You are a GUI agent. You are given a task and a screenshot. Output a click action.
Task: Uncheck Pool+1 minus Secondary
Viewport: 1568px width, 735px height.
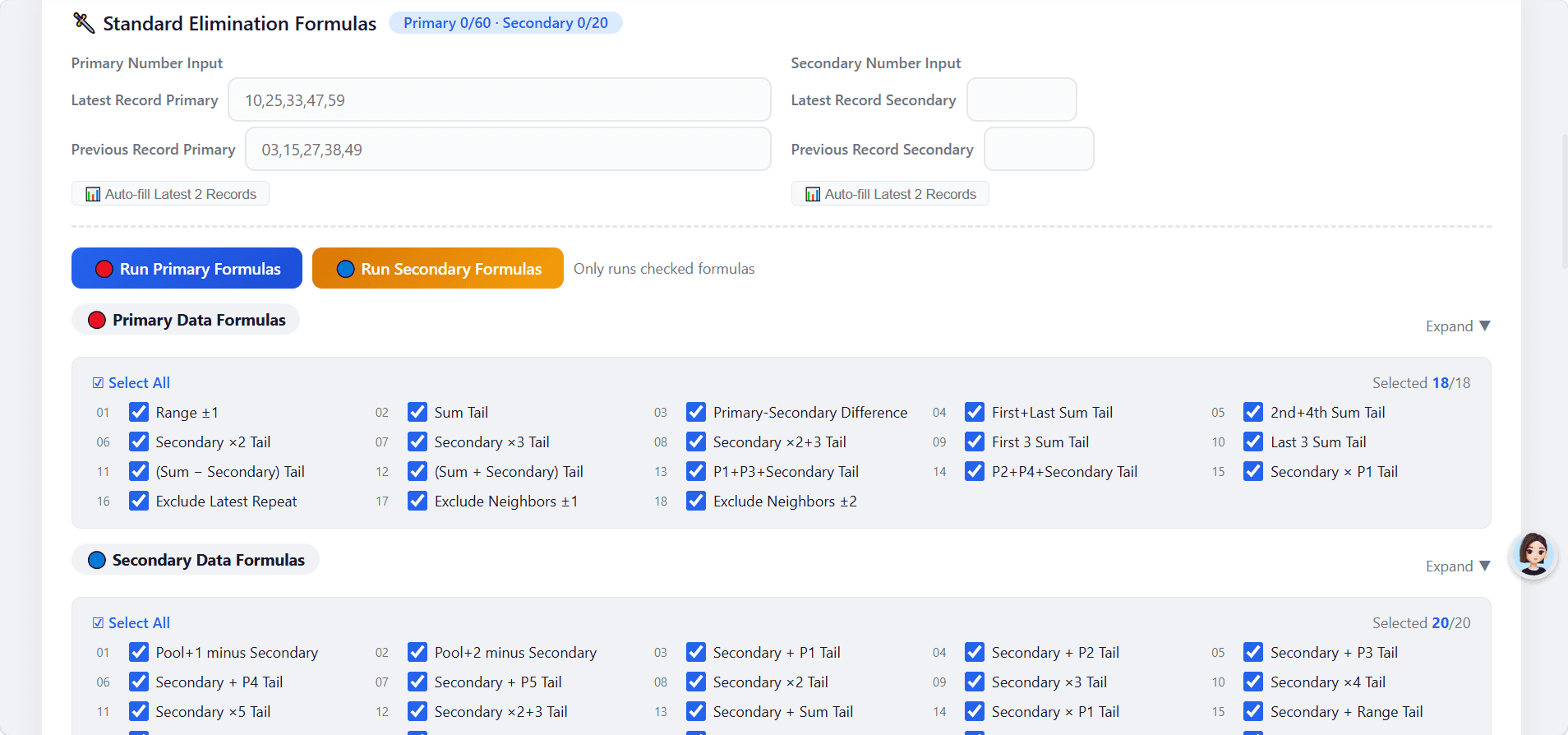coord(139,652)
